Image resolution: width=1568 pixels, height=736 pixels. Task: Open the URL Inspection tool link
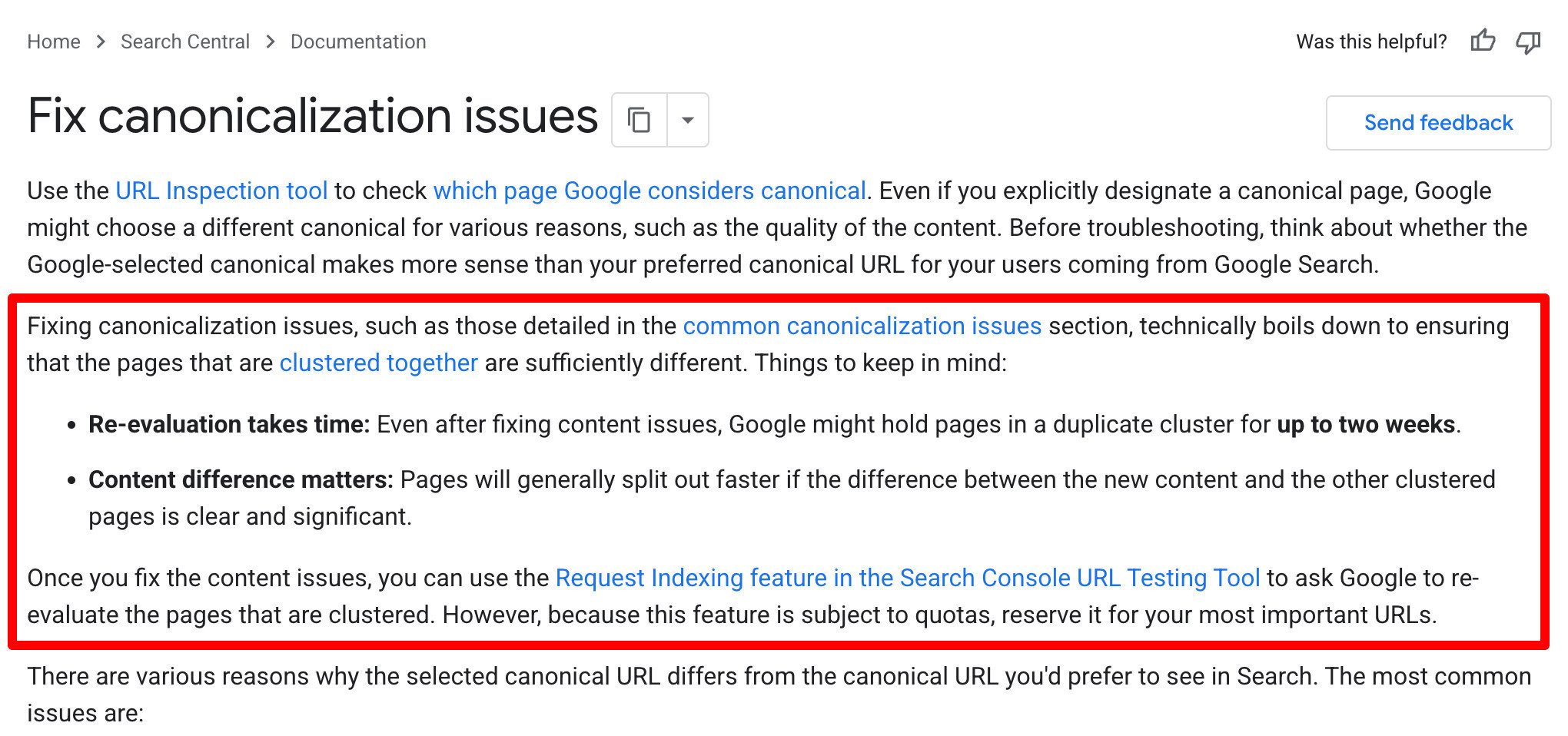pyautogui.click(x=221, y=191)
